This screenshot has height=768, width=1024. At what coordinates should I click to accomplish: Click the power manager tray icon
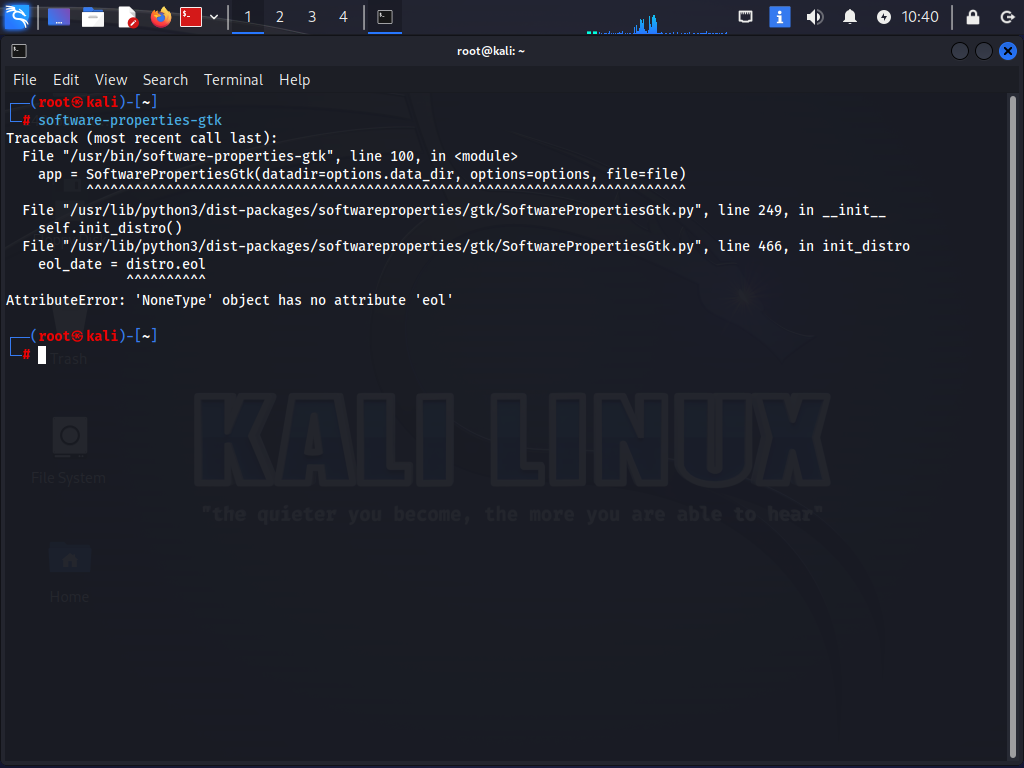(884, 17)
